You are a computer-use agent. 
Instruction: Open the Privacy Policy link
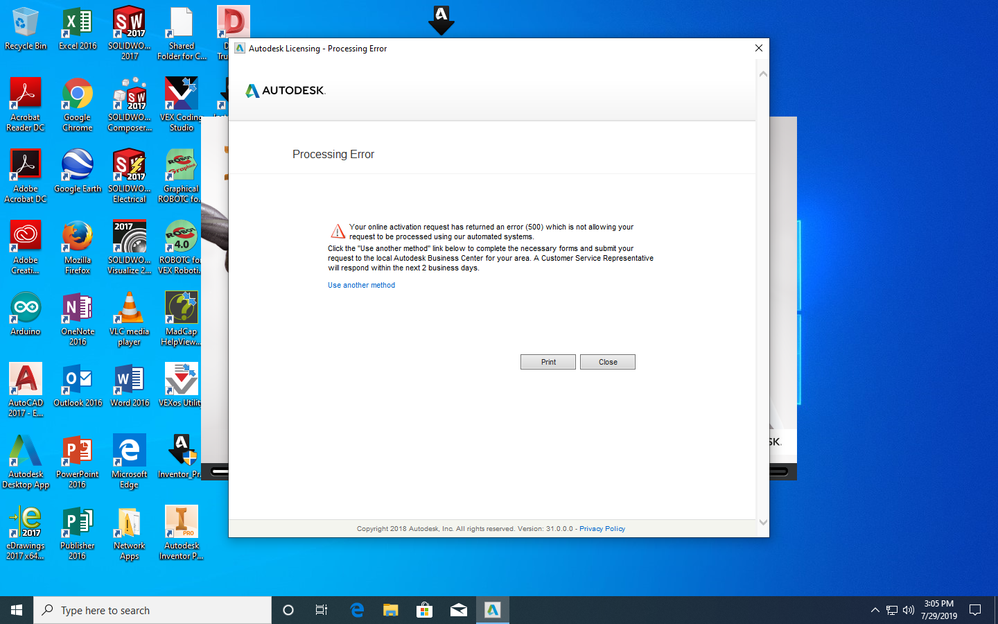click(x=602, y=528)
